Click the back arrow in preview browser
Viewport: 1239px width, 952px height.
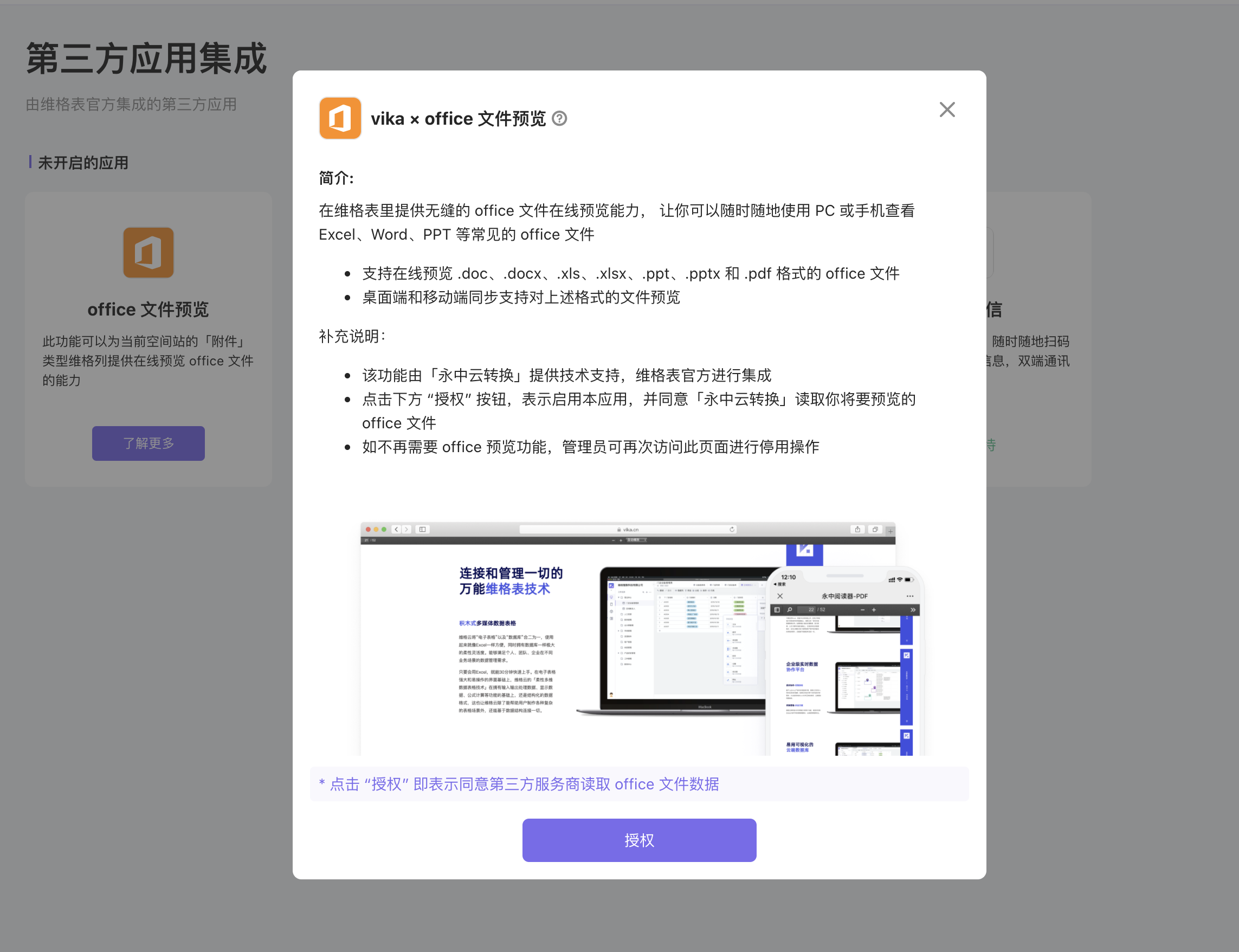coord(396,529)
